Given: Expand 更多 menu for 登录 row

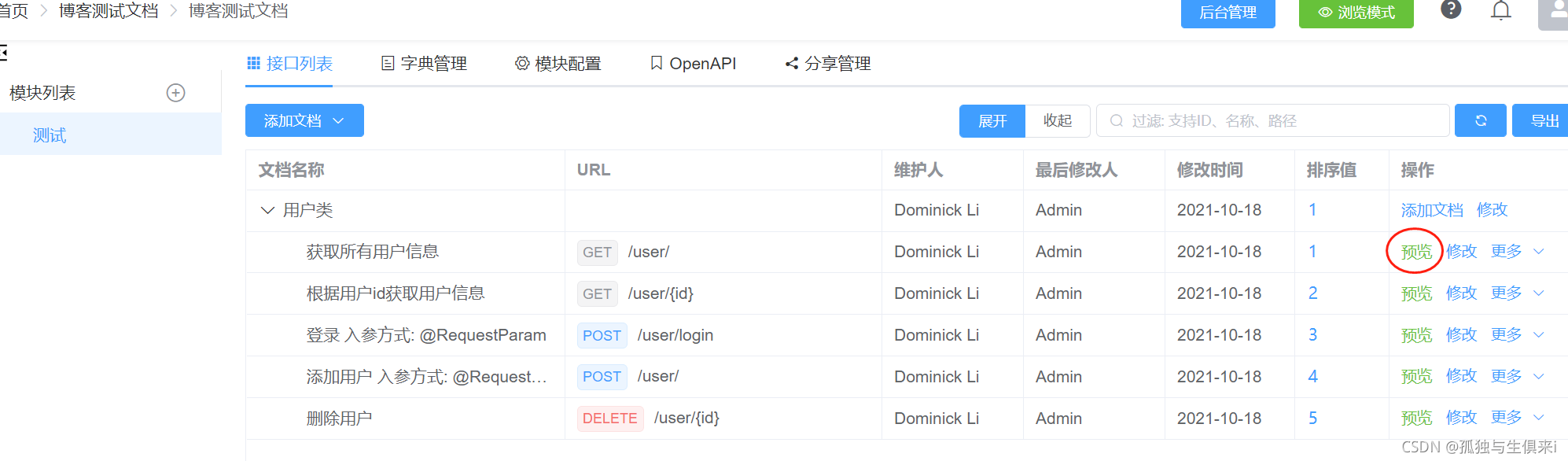Looking at the screenshot, I should (x=1517, y=334).
